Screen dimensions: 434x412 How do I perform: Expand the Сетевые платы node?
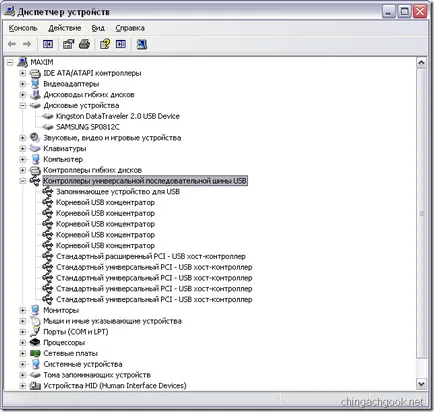pos(22,353)
